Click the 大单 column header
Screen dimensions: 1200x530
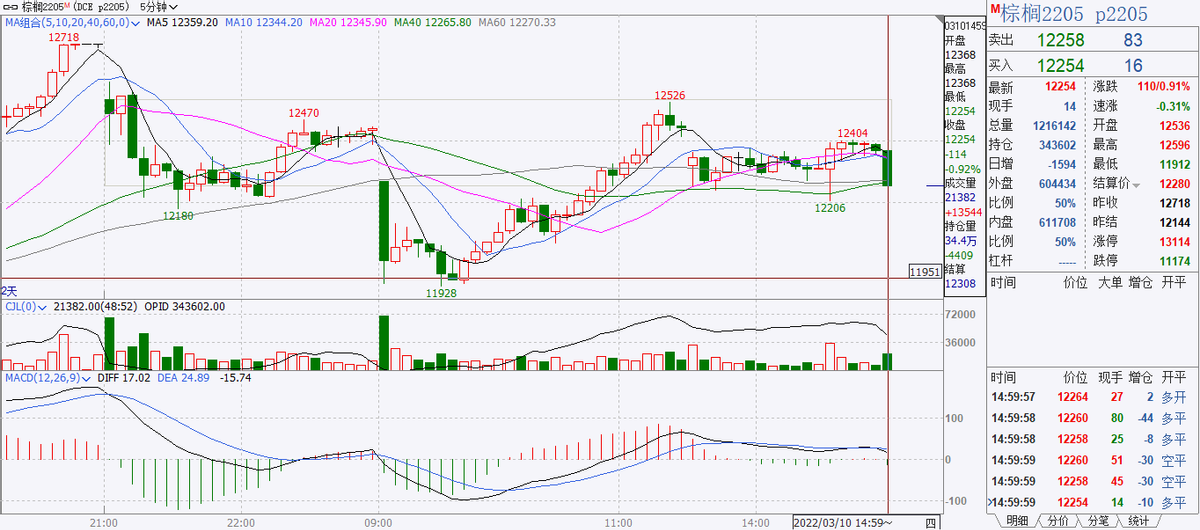(x=1108, y=284)
